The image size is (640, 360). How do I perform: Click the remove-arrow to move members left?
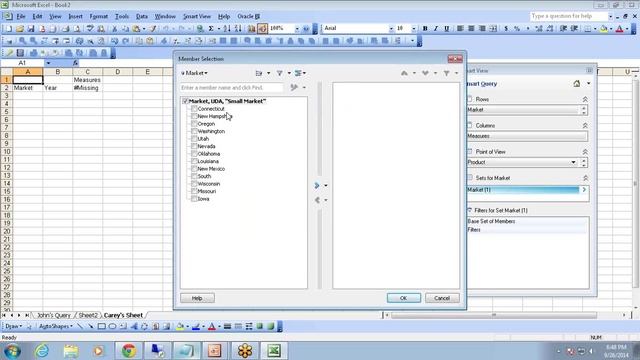[317, 200]
